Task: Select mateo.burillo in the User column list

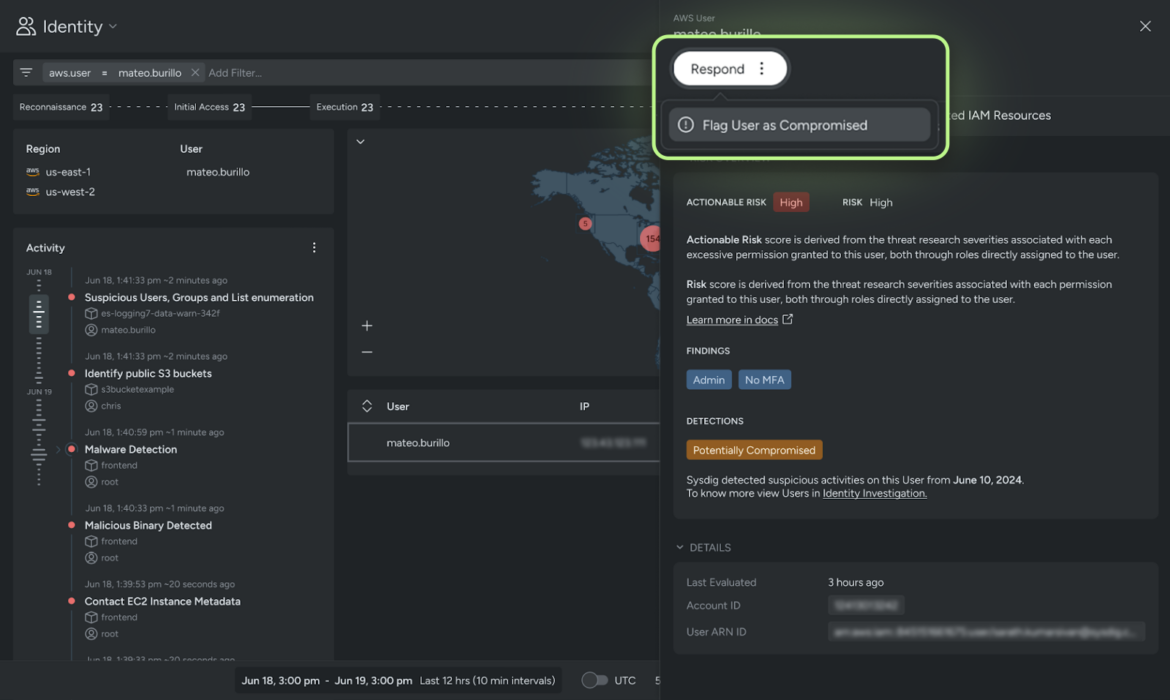Action: pyautogui.click(x=218, y=172)
